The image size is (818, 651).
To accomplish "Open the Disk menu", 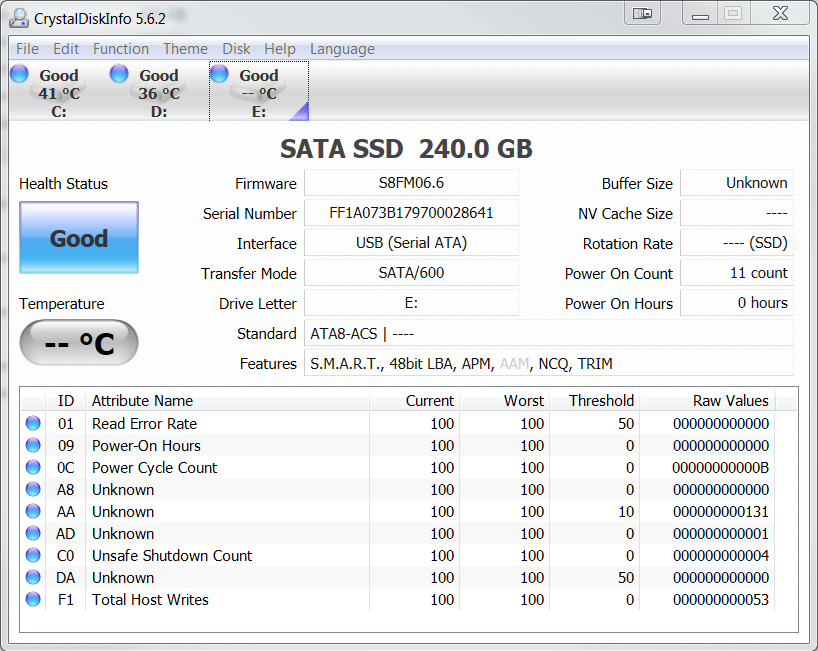I will tap(236, 49).
